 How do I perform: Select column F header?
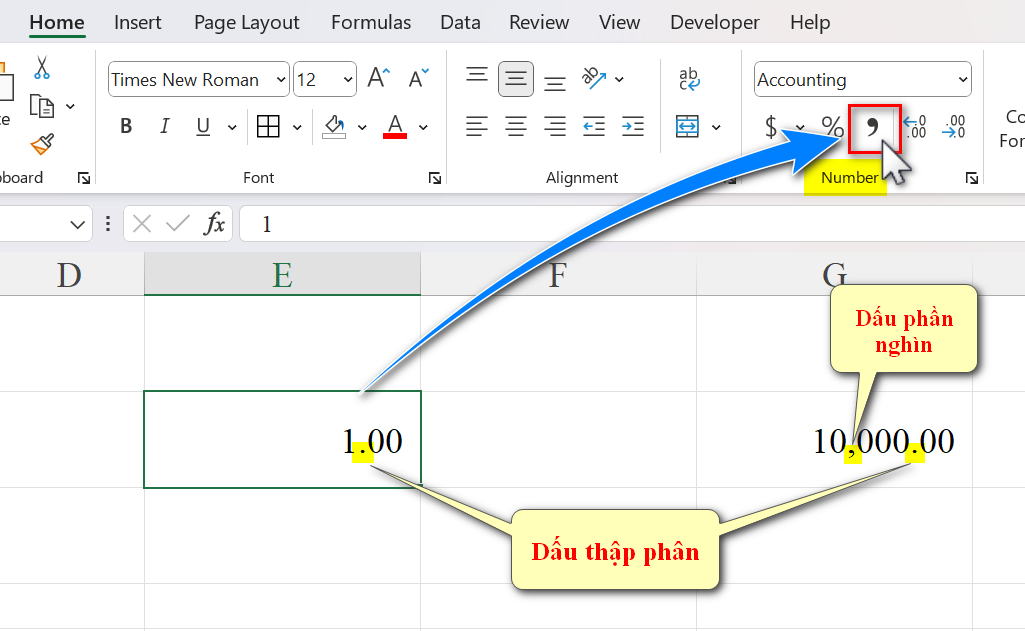pyautogui.click(x=557, y=274)
